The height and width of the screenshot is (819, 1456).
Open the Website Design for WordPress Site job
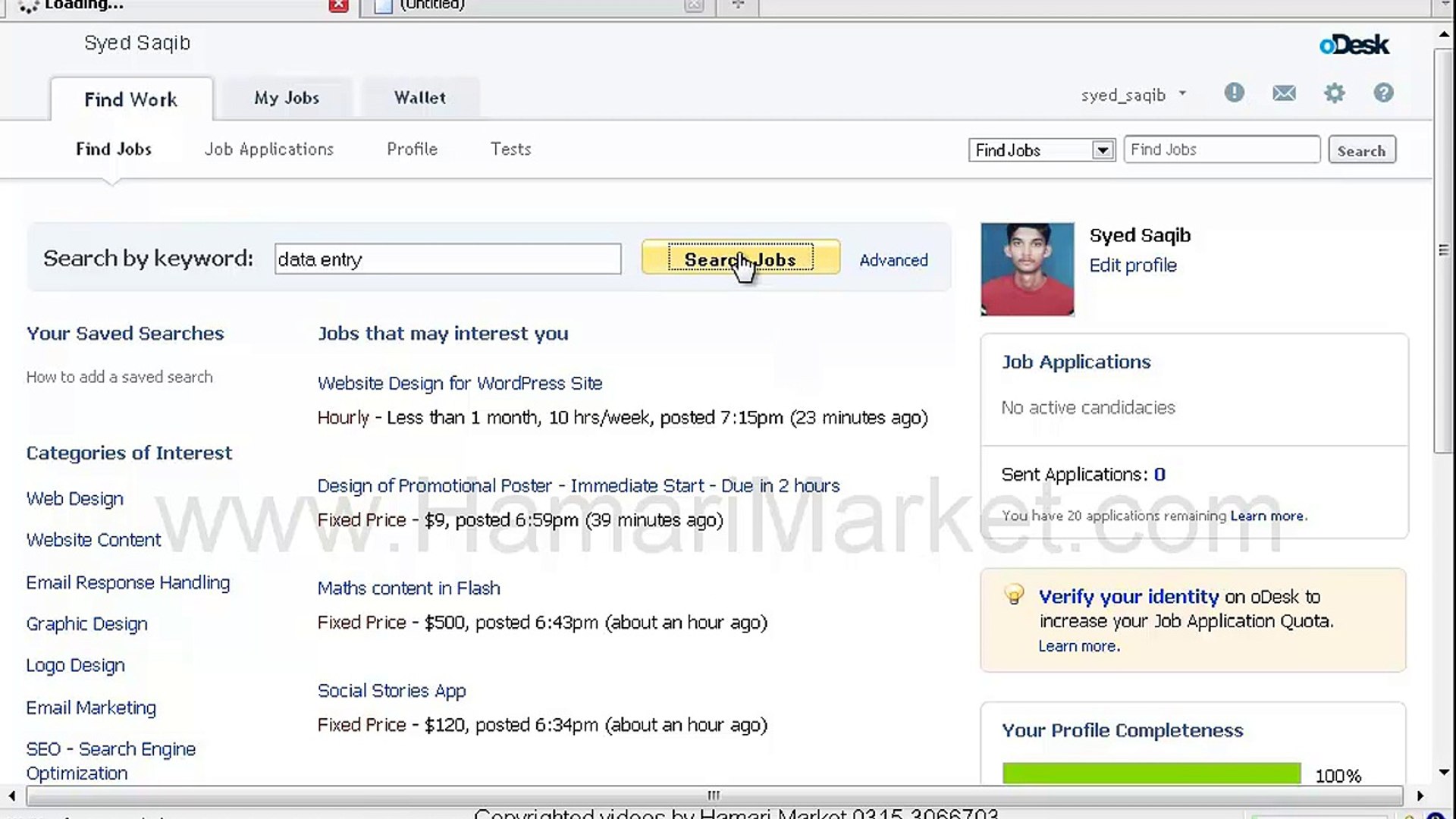tap(460, 383)
